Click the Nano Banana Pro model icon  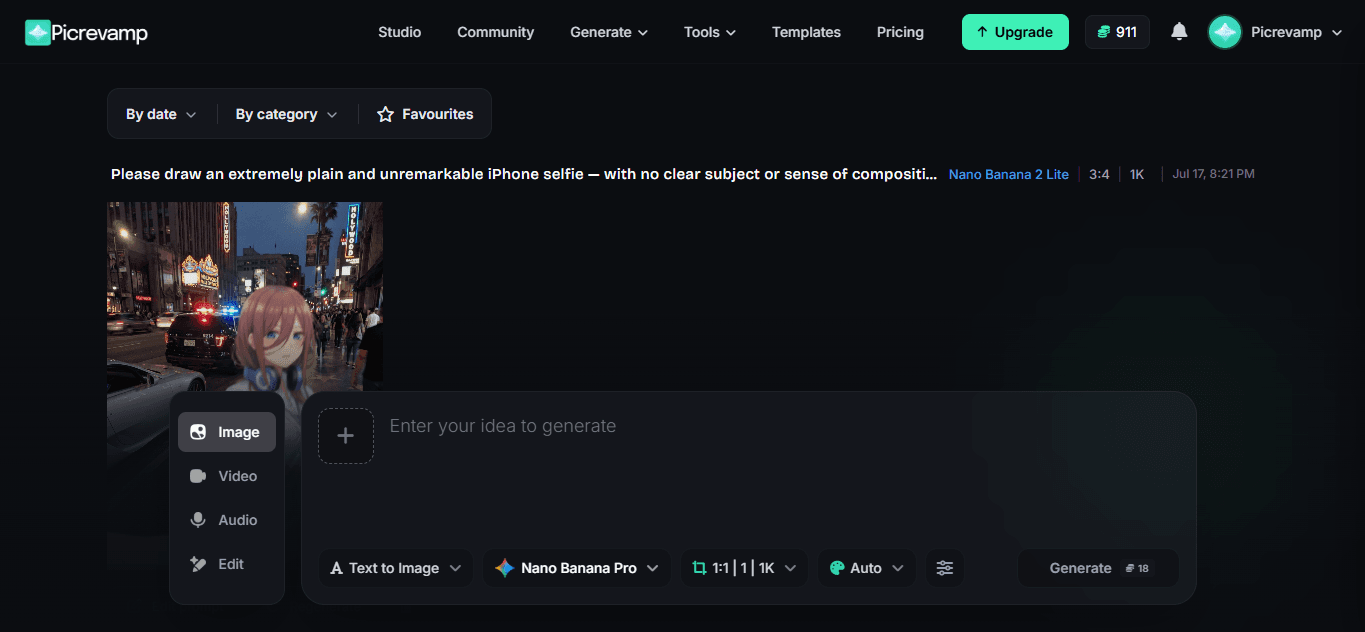[x=504, y=568]
